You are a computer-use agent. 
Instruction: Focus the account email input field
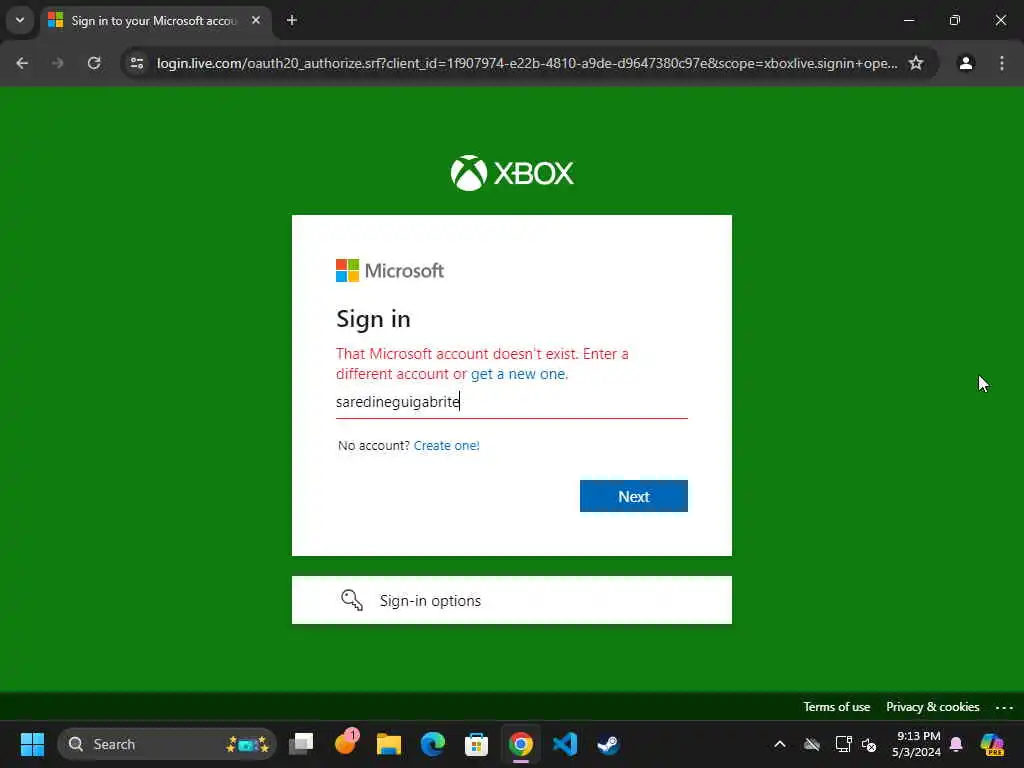click(511, 402)
